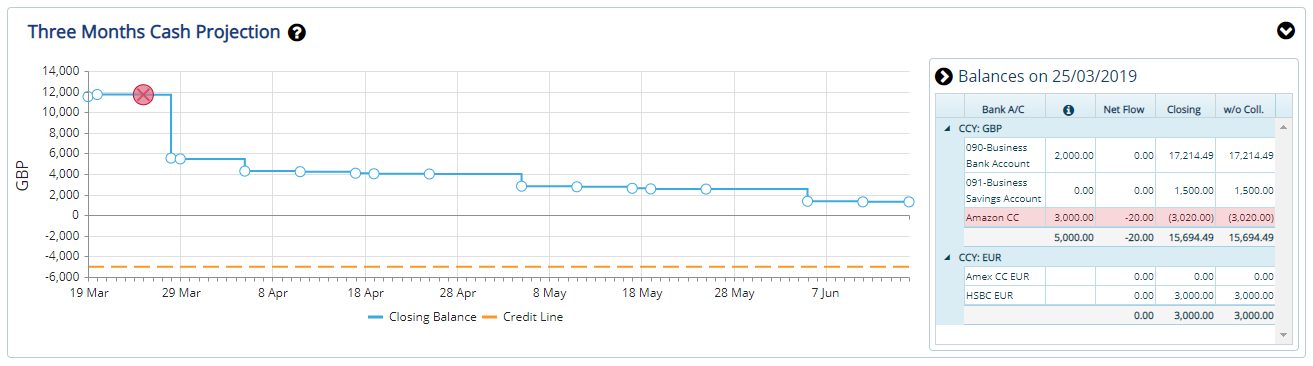Click the w/o Coll. column header
The width and height of the screenshot is (1313, 366).
tap(1245, 109)
